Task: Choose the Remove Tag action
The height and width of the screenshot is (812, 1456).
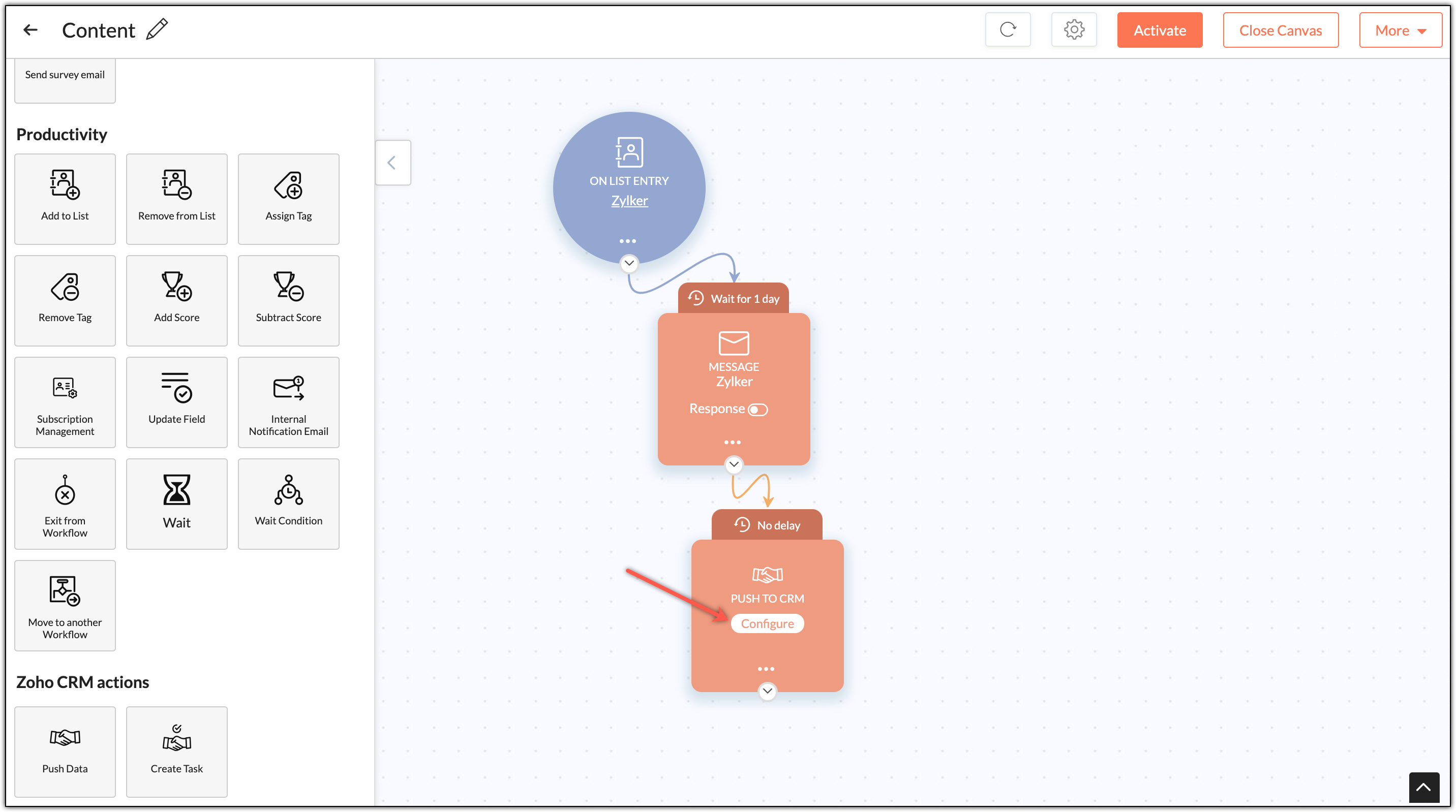Action: coord(65,301)
